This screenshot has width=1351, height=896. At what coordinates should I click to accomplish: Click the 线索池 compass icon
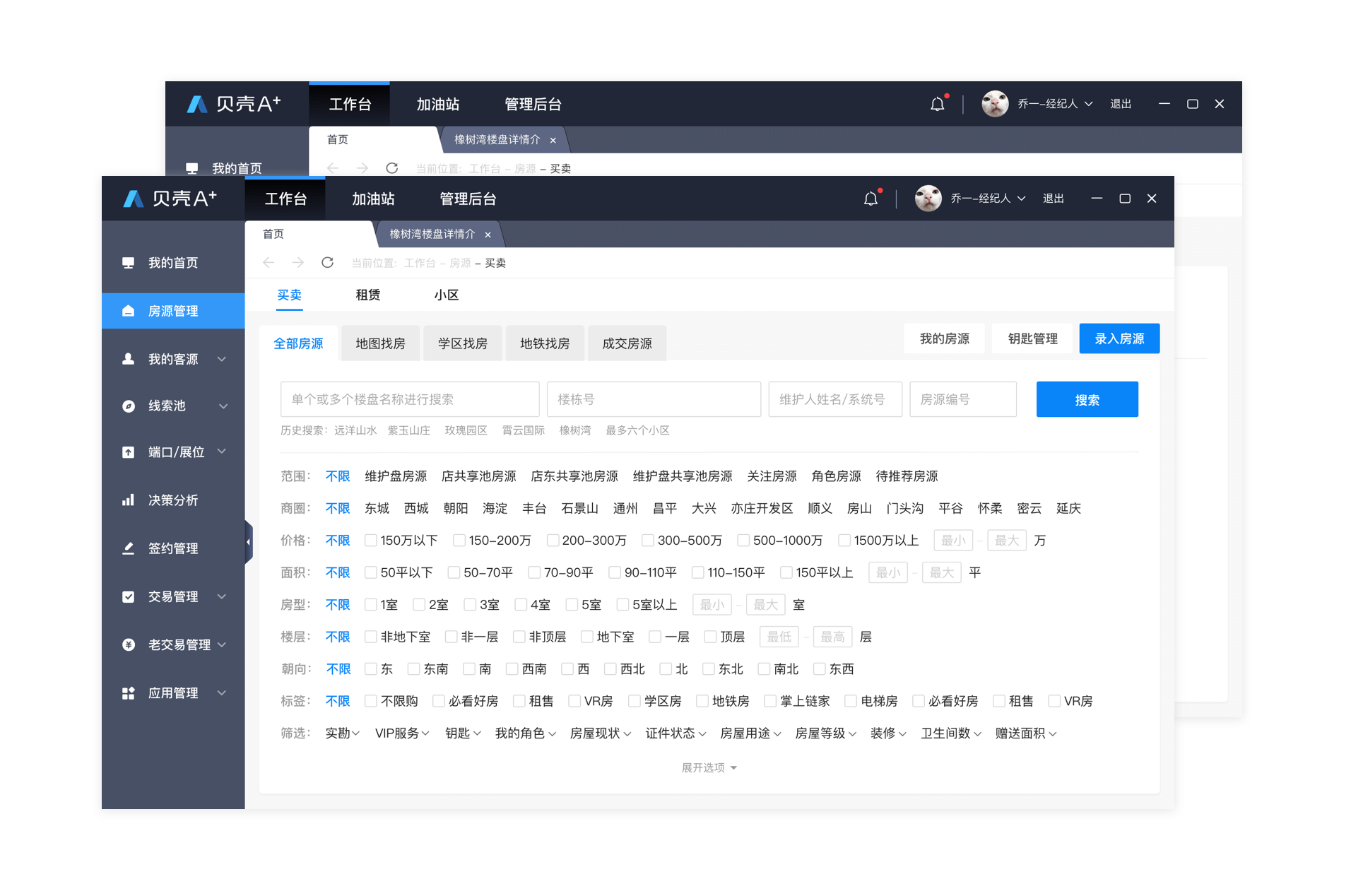128,406
